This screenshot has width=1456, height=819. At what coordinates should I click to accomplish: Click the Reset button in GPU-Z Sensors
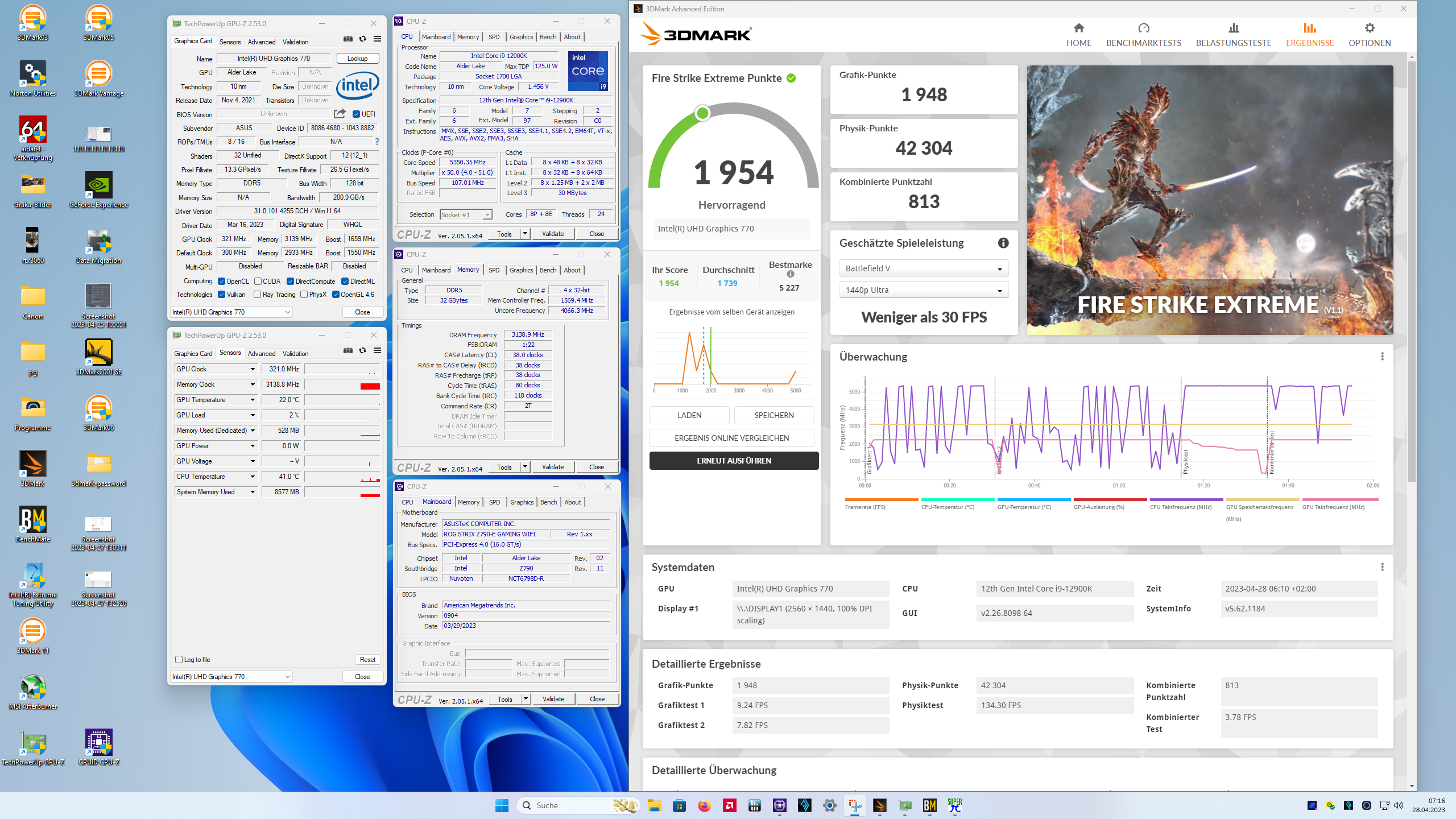pos(367,660)
